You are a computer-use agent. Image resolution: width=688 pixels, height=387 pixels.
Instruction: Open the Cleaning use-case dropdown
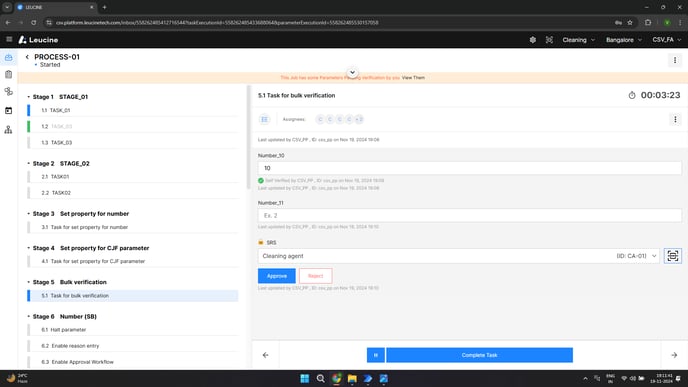(x=579, y=40)
